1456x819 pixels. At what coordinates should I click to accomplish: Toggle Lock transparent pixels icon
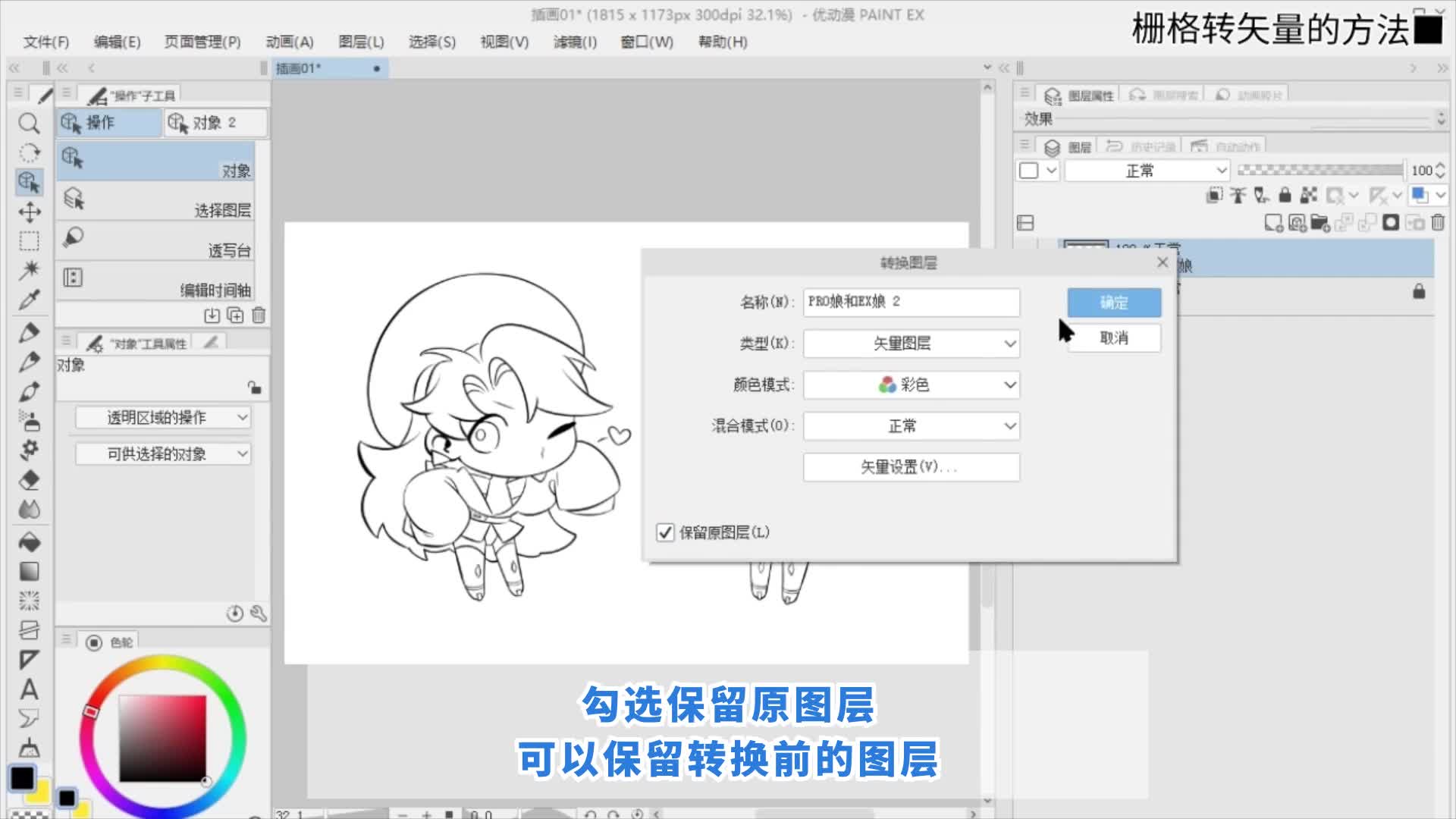[x=1308, y=196]
